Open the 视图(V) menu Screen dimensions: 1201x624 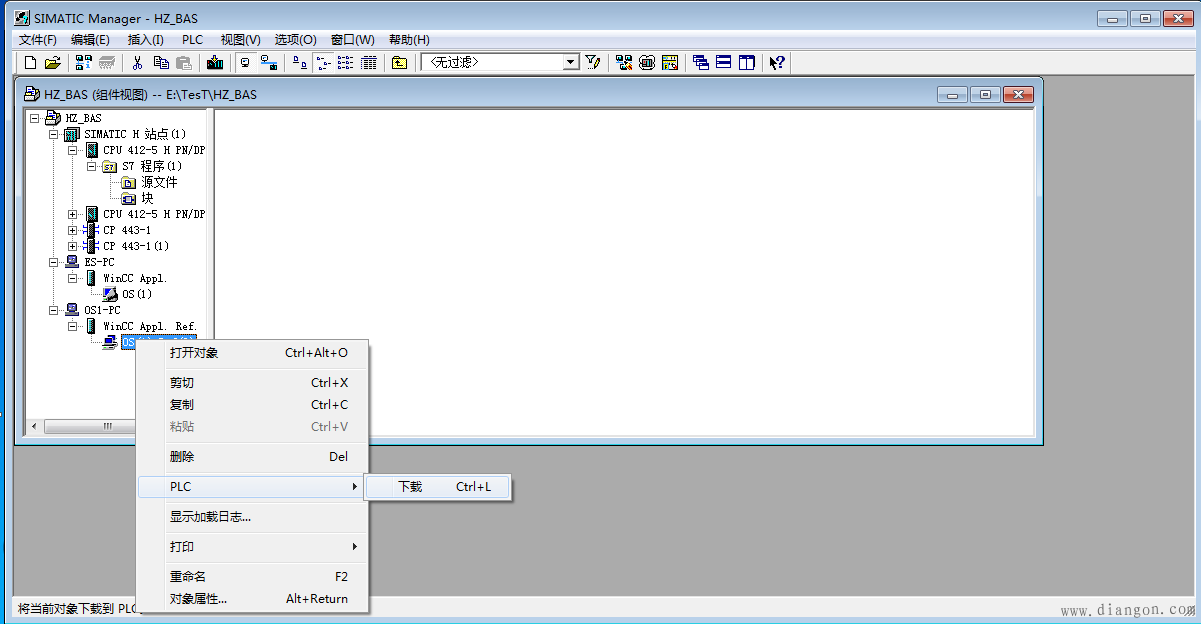[240, 40]
